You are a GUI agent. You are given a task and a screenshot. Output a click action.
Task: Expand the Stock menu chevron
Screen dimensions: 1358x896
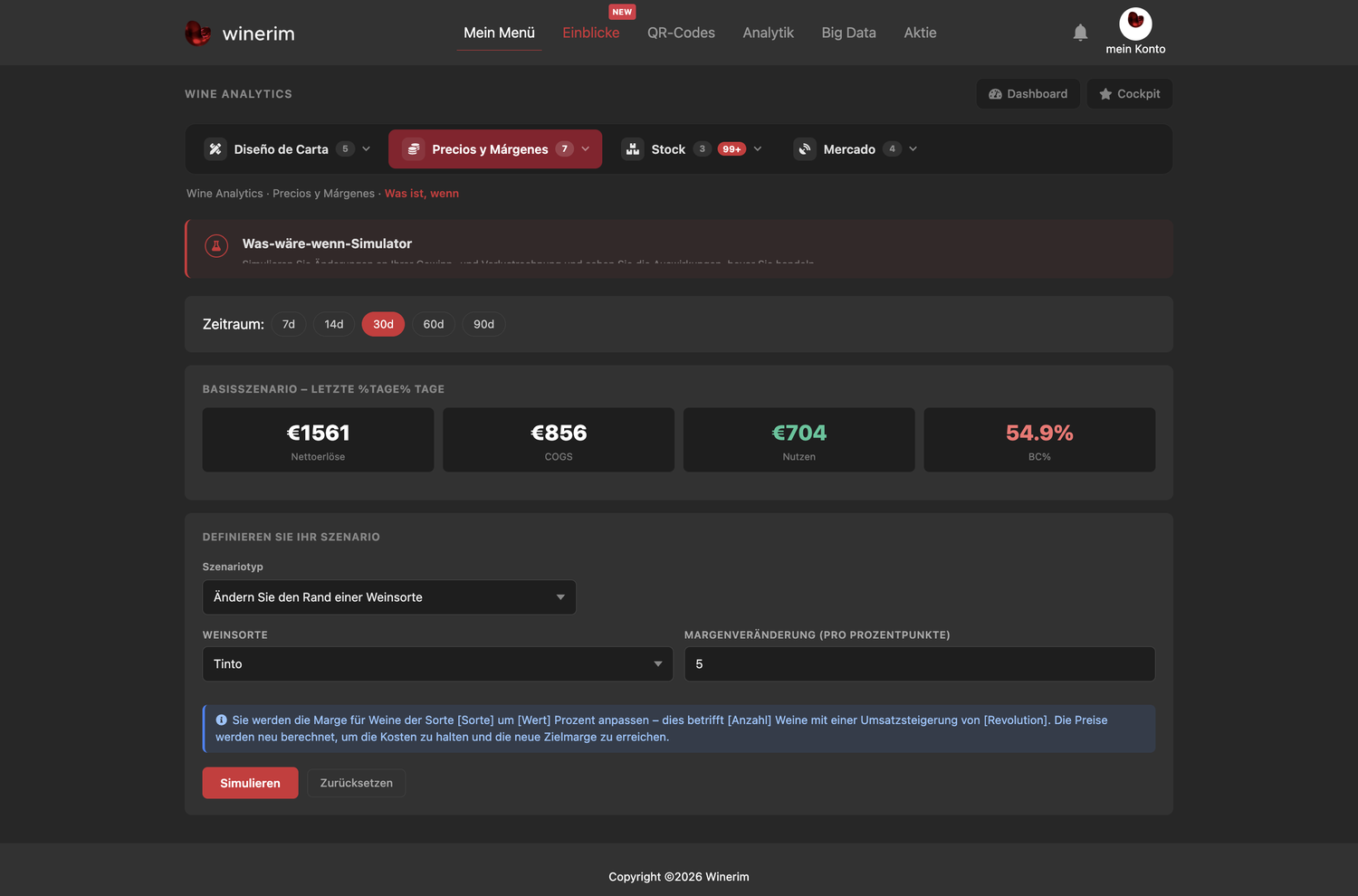point(758,149)
